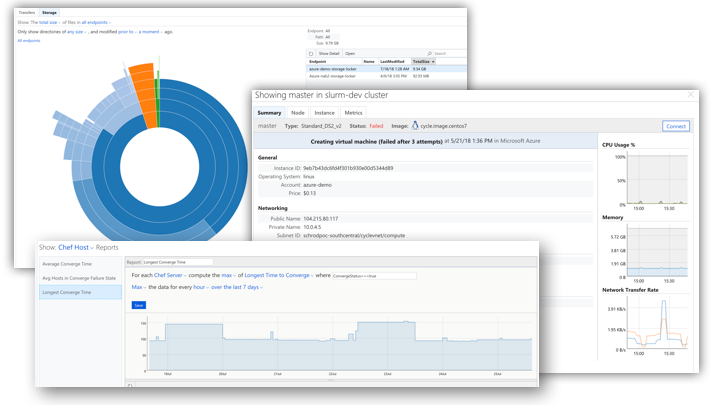The width and height of the screenshot is (720, 405).
Task: Open the Node tab
Action: [298, 113]
